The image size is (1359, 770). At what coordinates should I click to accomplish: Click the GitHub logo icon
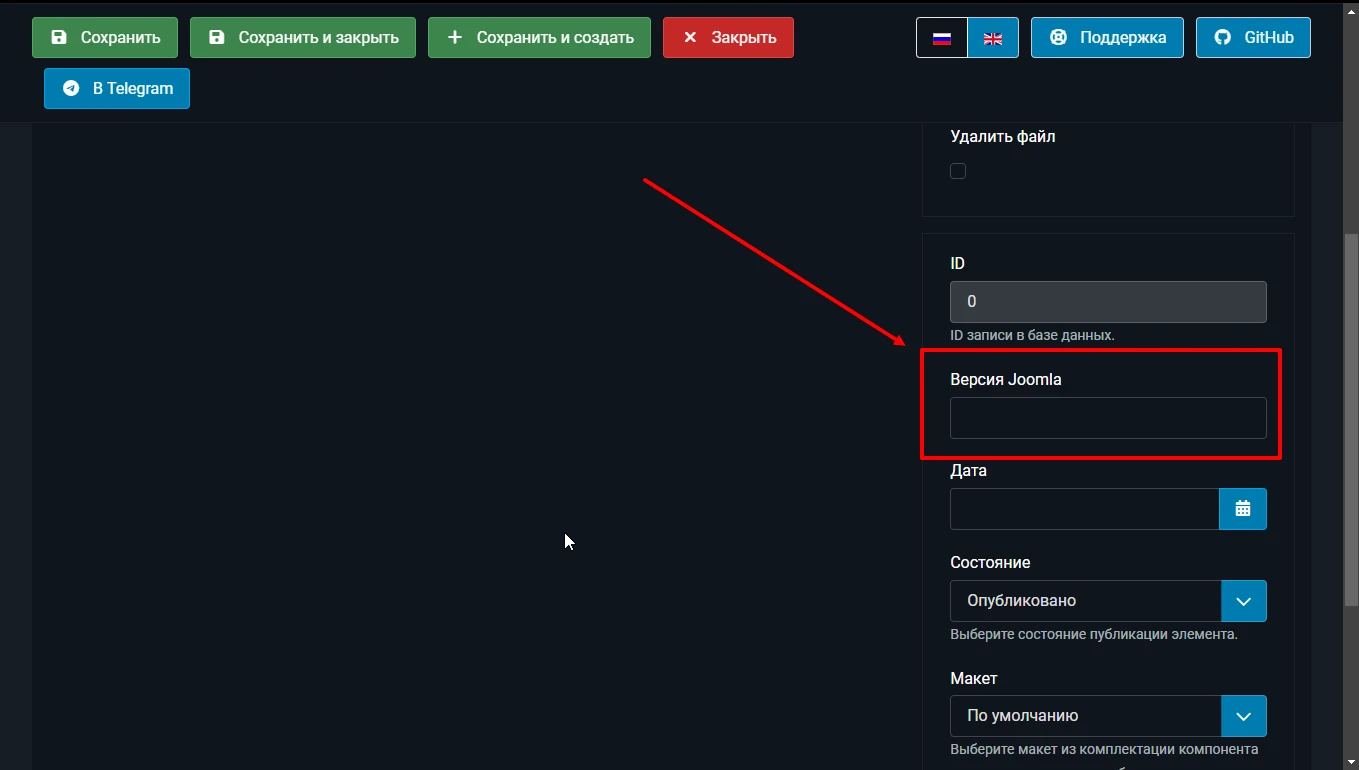[1222, 38]
